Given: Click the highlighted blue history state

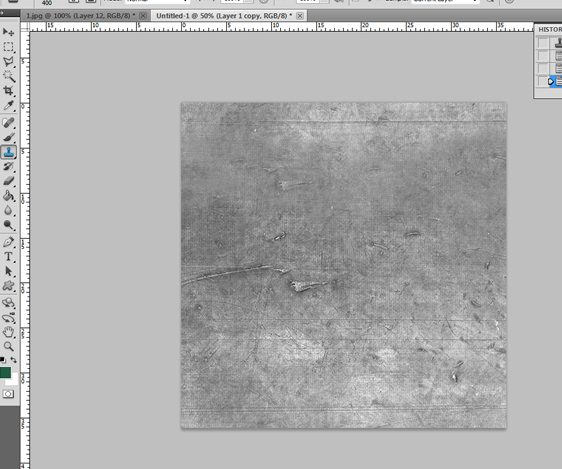Looking at the screenshot, I should 556,81.
